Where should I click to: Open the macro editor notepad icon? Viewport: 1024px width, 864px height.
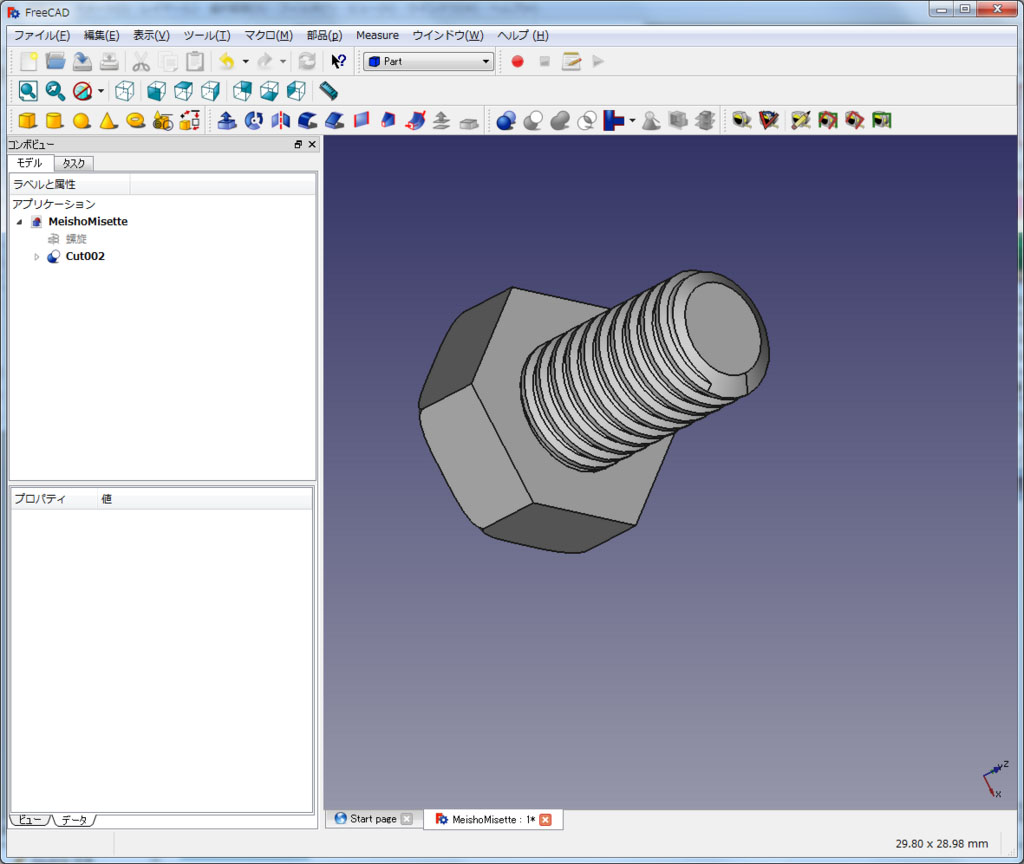[571, 61]
